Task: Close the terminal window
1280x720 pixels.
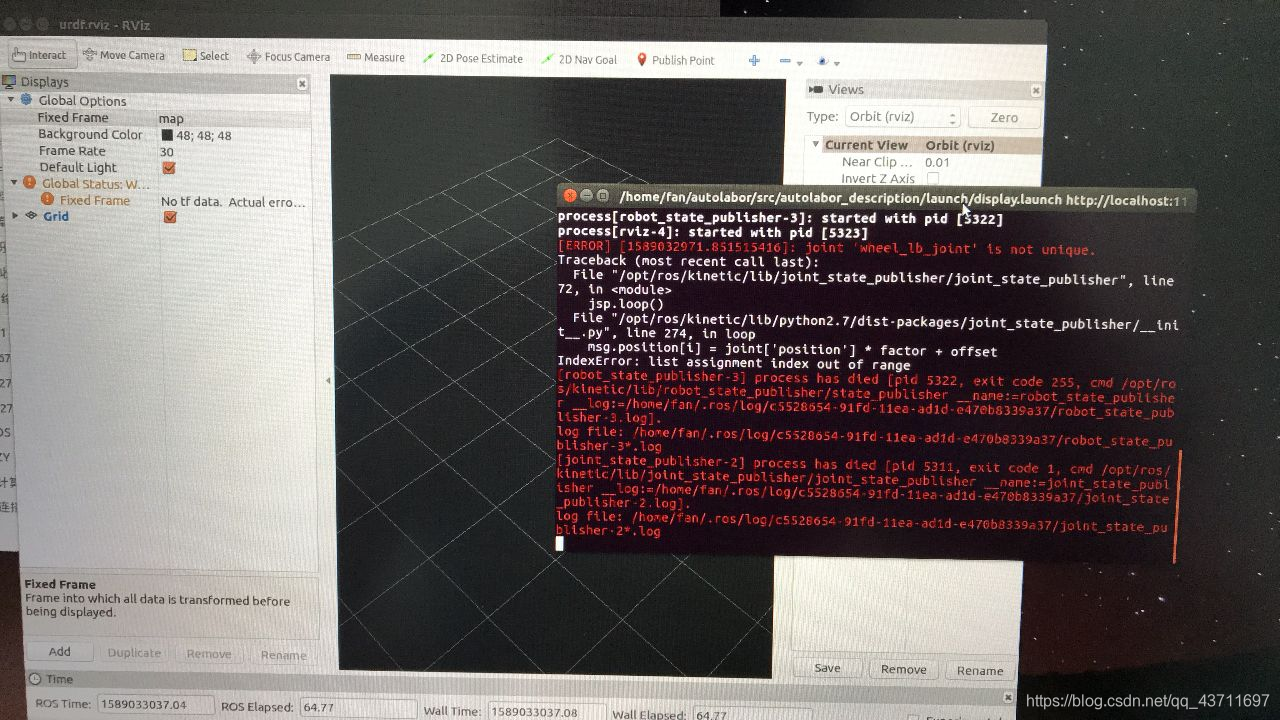Action: tap(570, 196)
